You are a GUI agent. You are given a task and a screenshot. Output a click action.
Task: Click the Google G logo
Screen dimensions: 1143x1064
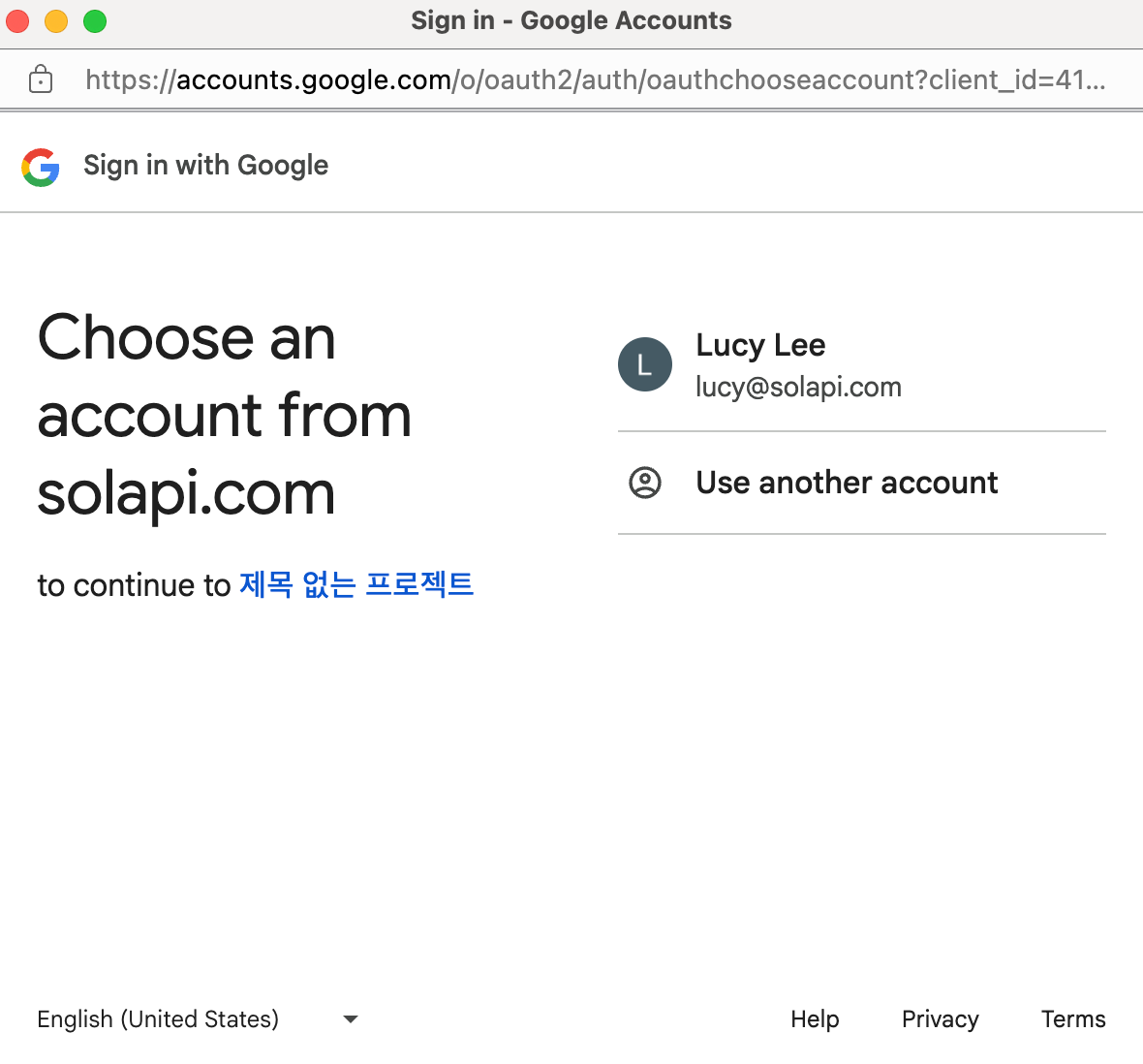41,167
